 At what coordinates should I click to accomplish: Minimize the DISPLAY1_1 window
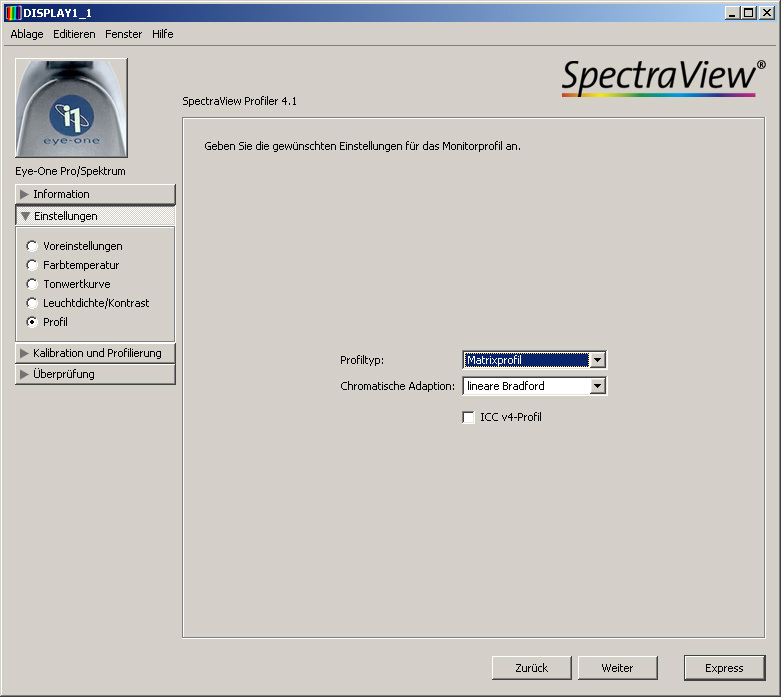[x=732, y=13]
